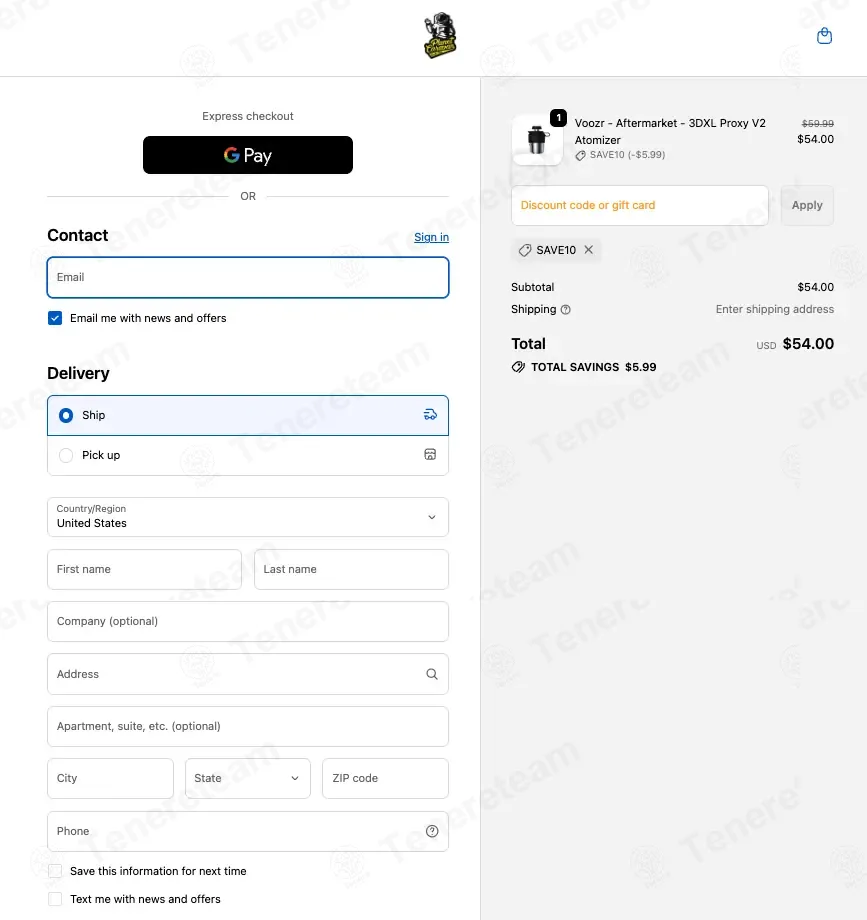This screenshot has width=867, height=920.
Task: Click the delivery truck icon in Ship row
Action: click(430, 415)
